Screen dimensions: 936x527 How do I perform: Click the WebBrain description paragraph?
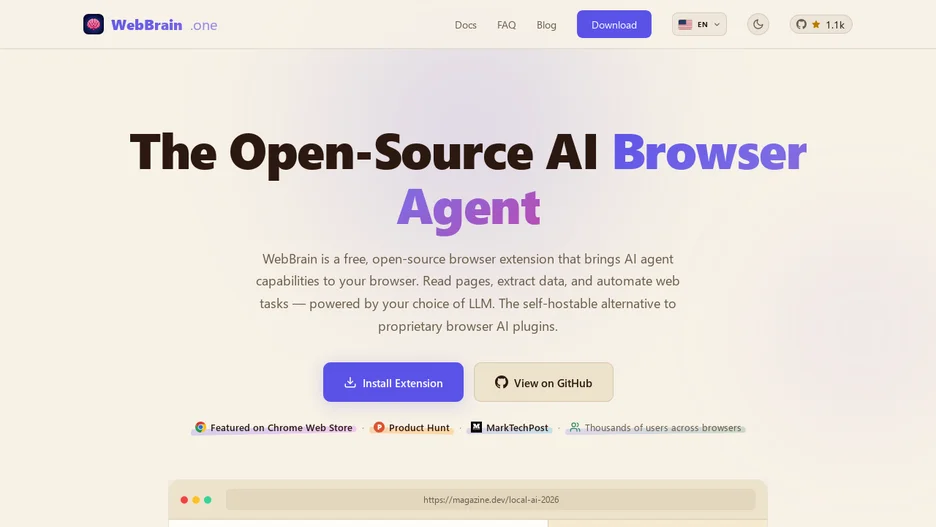(x=468, y=292)
